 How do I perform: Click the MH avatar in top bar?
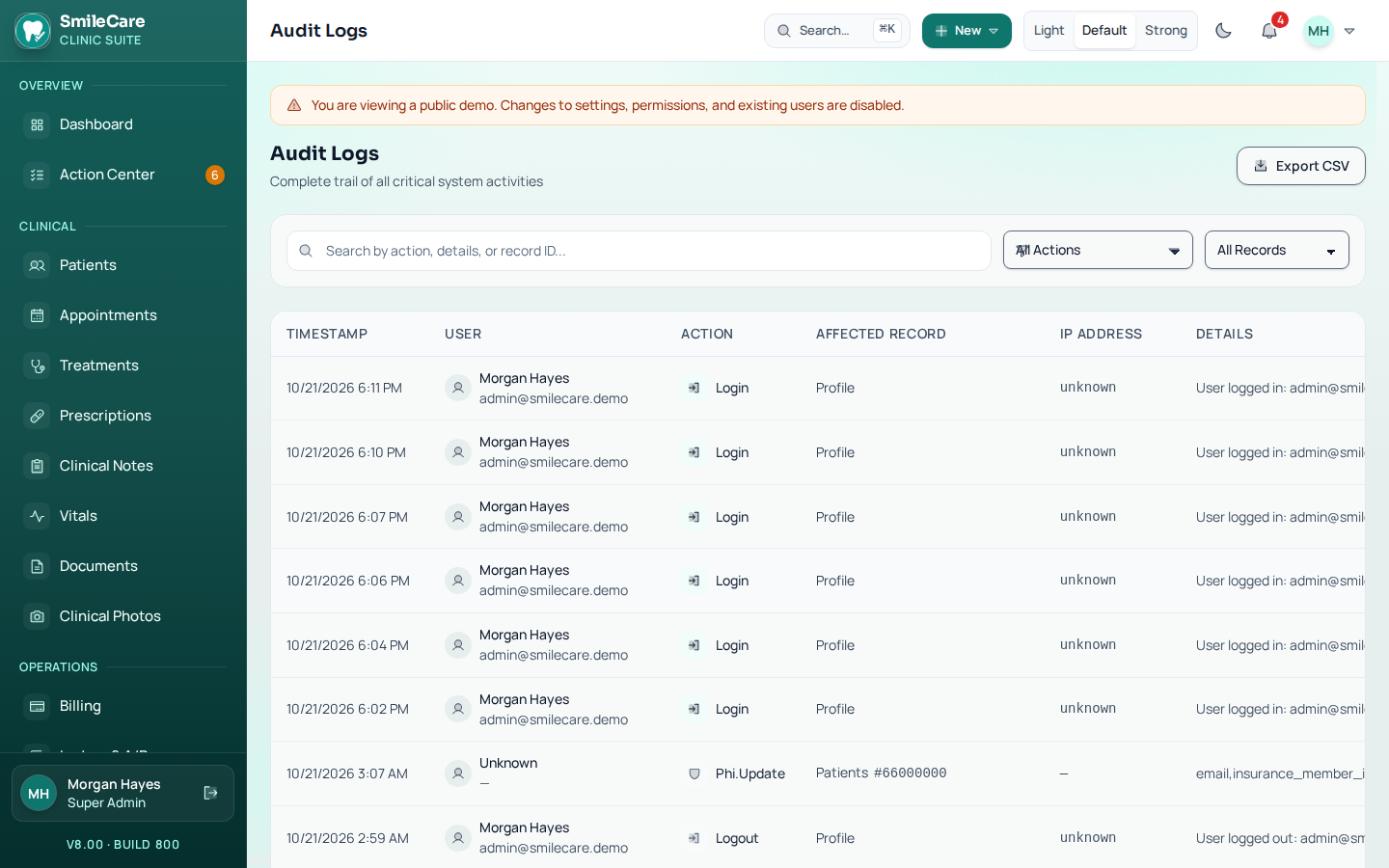click(x=1319, y=31)
